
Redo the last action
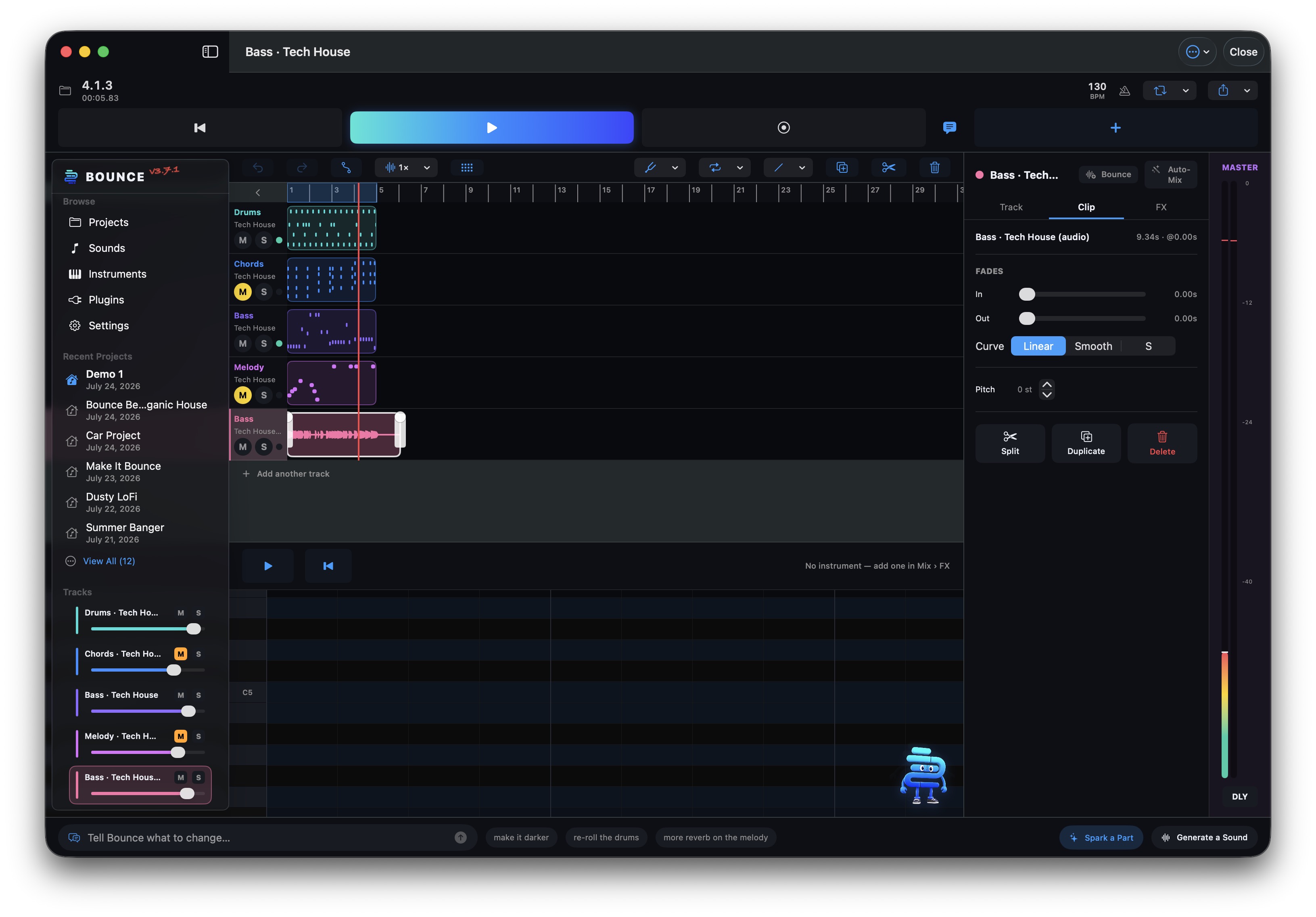(302, 167)
